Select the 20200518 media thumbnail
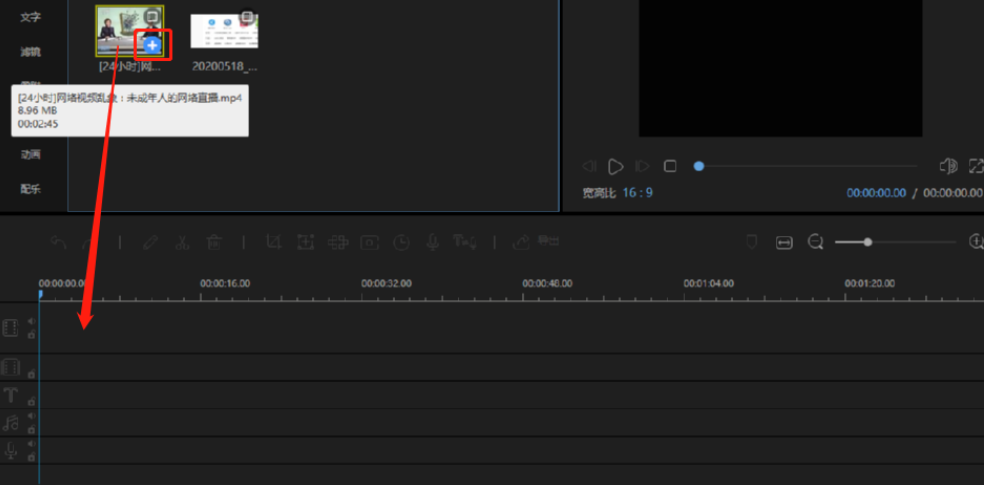The height and width of the screenshot is (485, 984). pyautogui.click(x=224, y=31)
